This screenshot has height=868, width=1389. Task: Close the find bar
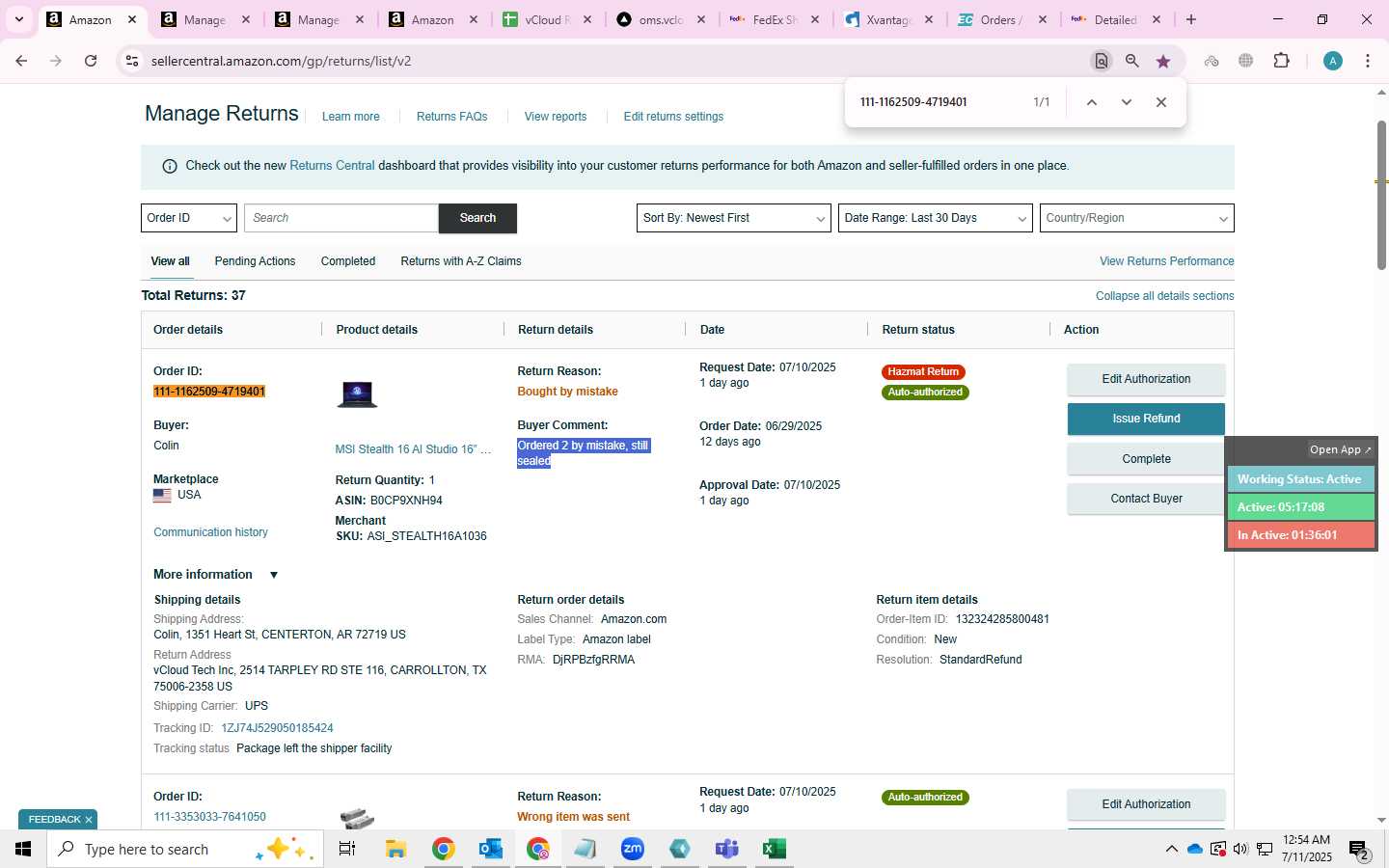(x=1161, y=102)
